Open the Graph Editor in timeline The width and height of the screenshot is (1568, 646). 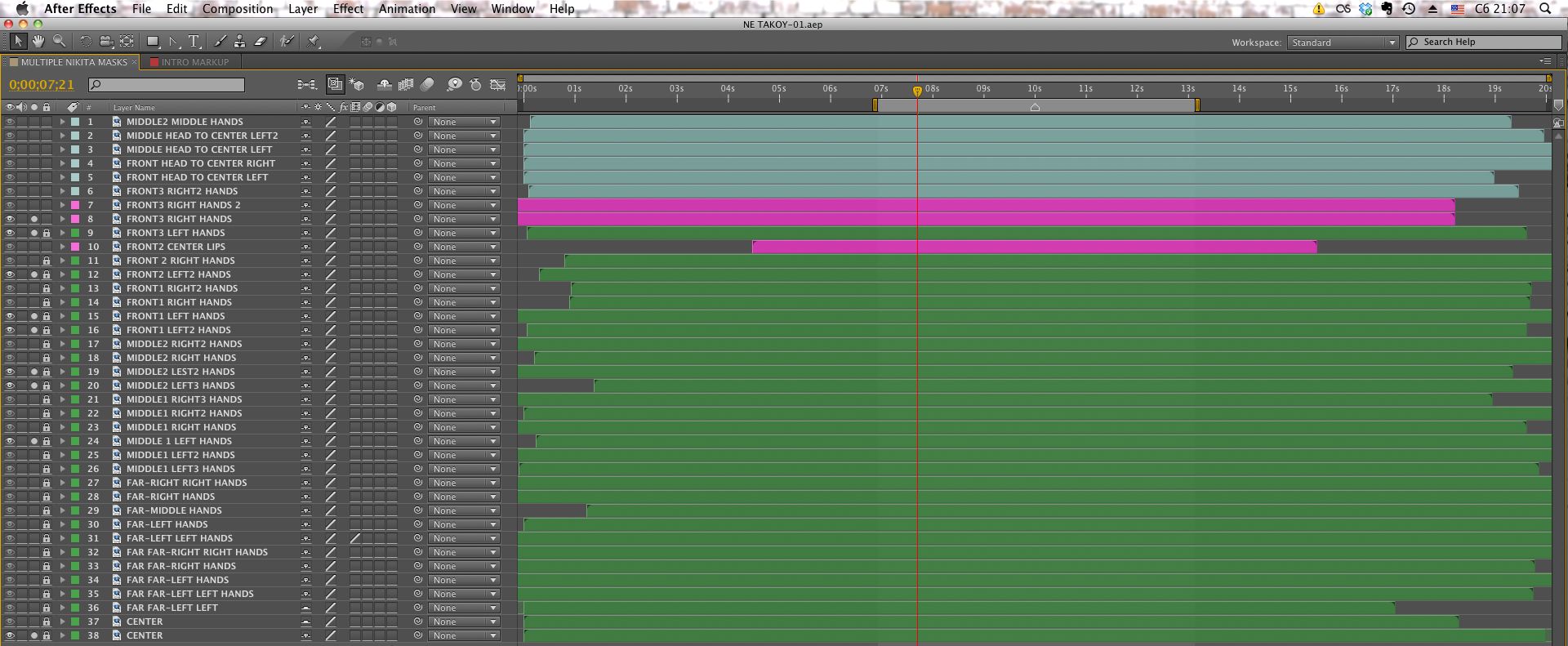point(497,84)
